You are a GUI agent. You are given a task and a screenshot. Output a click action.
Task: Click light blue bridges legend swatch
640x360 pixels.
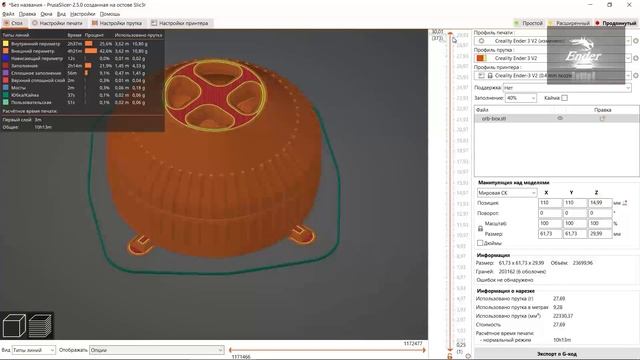coord(6,88)
